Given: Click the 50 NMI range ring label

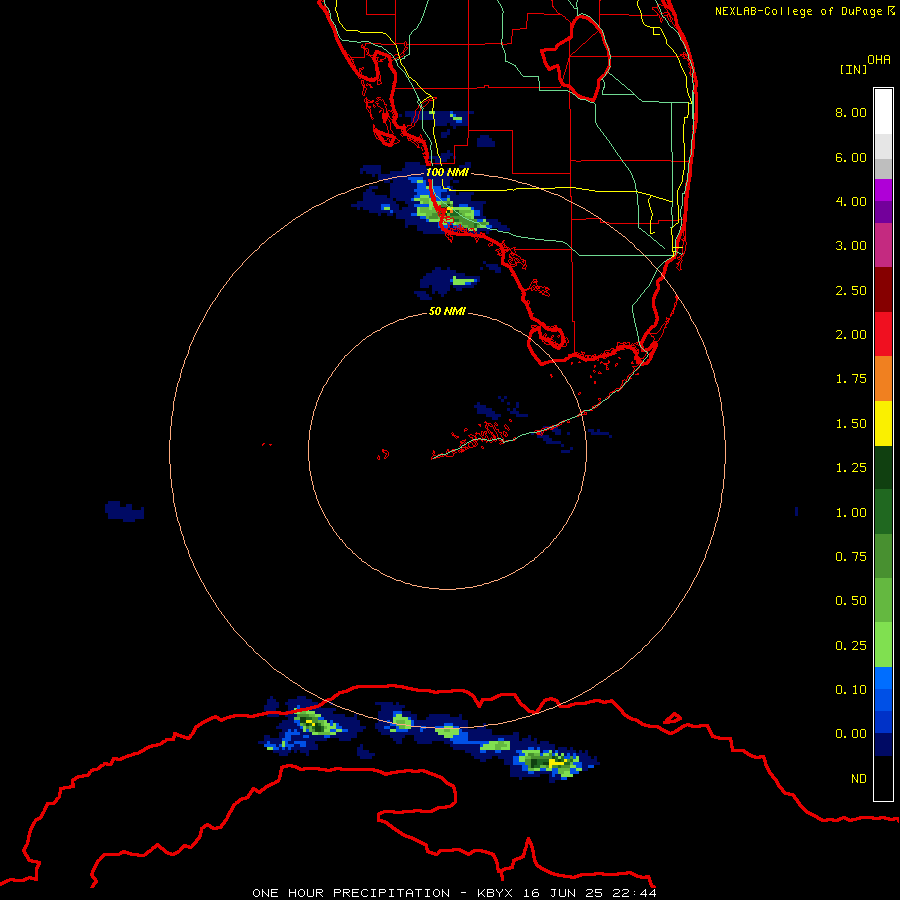Looking at the screenshot, I should coord(447,311).
